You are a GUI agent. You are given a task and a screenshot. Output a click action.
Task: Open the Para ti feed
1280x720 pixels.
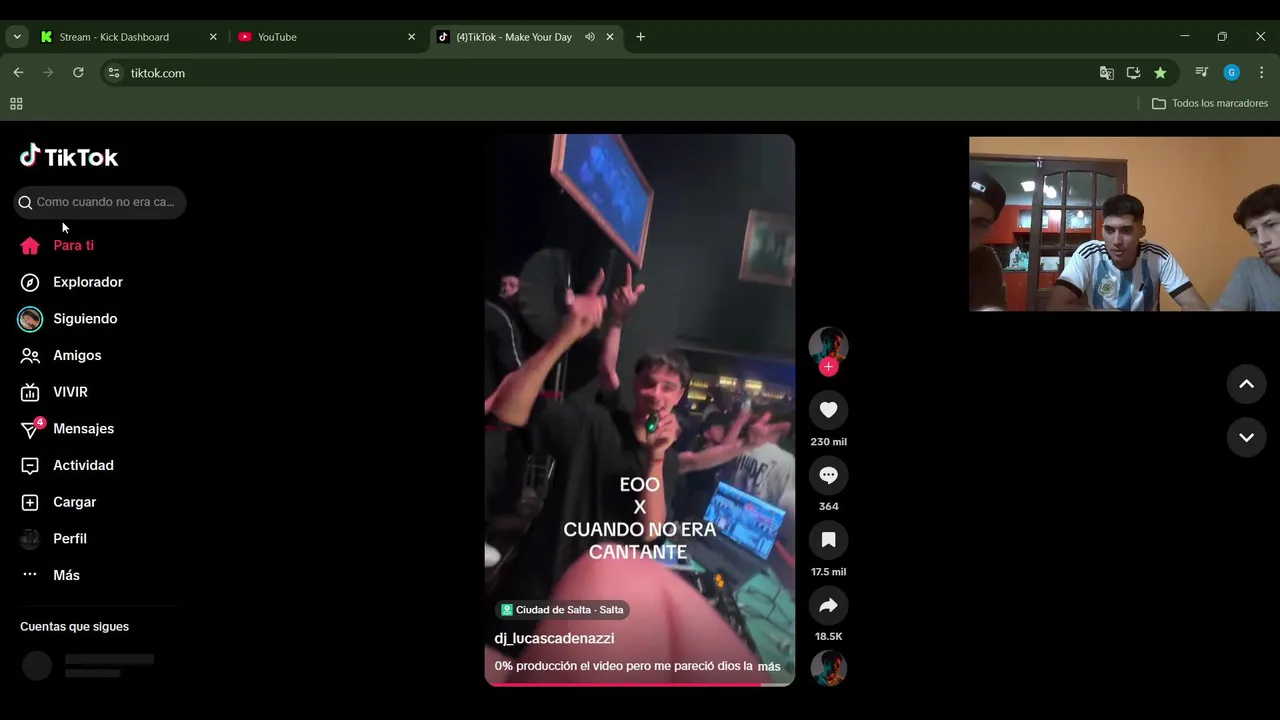click(x=73, y=245)
